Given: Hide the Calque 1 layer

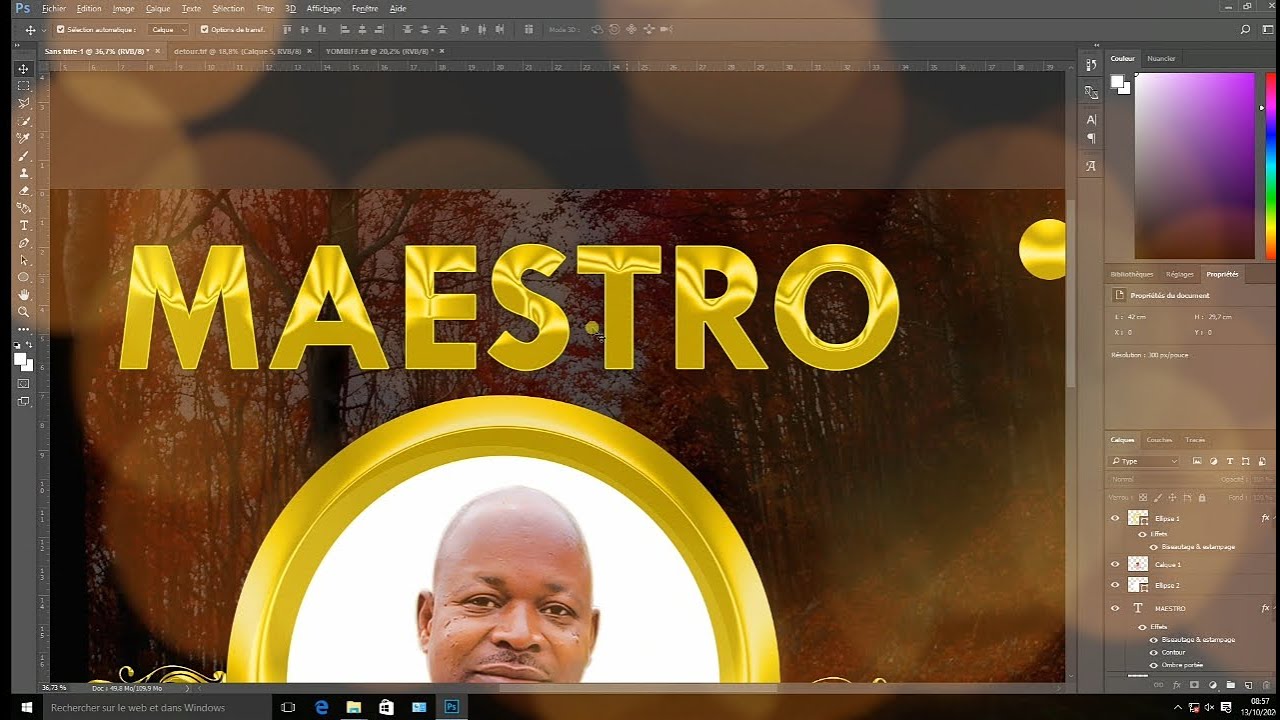Looking at the screenshot, I should (x=1115, y=564).
